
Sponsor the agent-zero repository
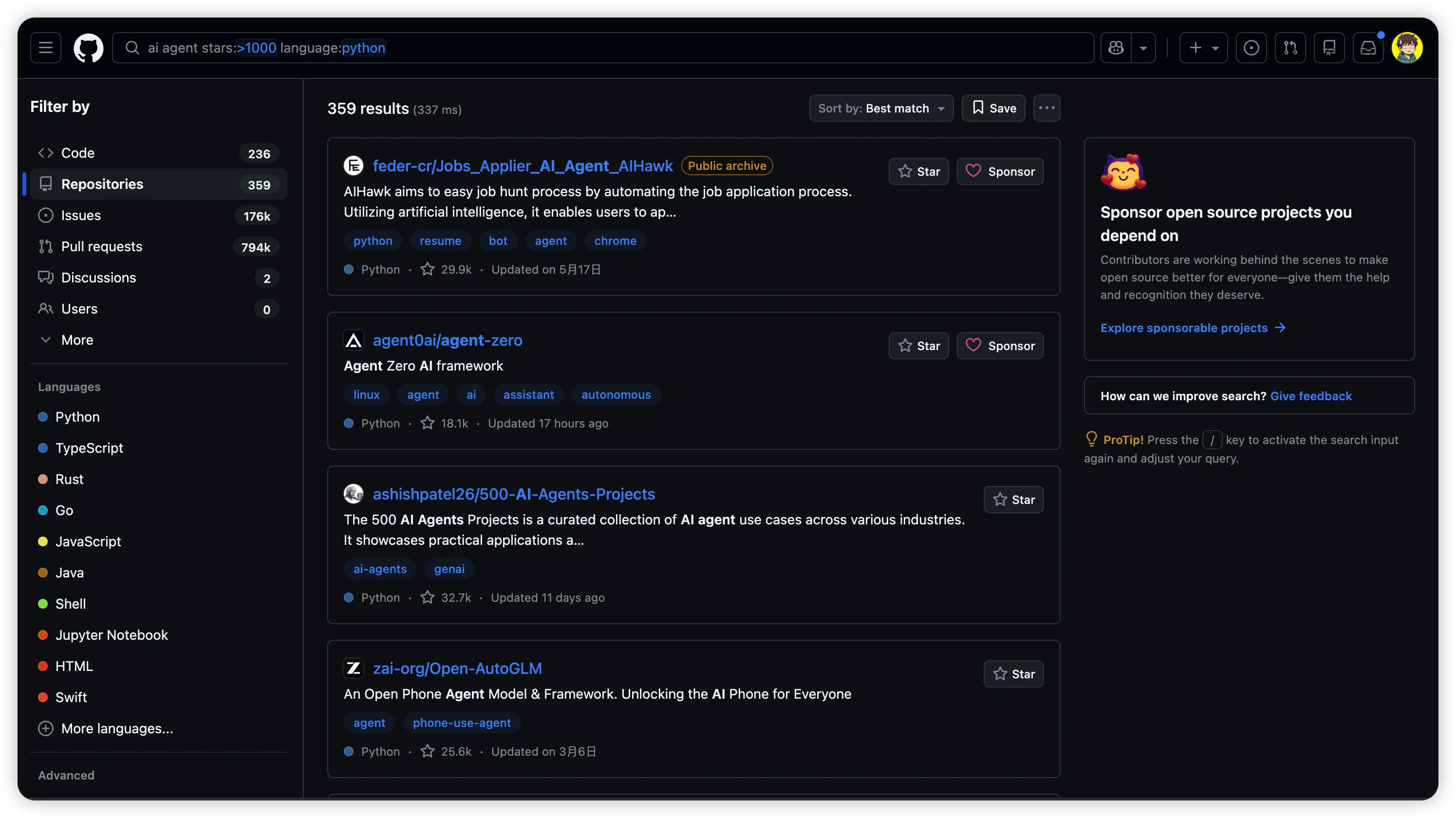pyautogui.click(x=1000, y=345)
